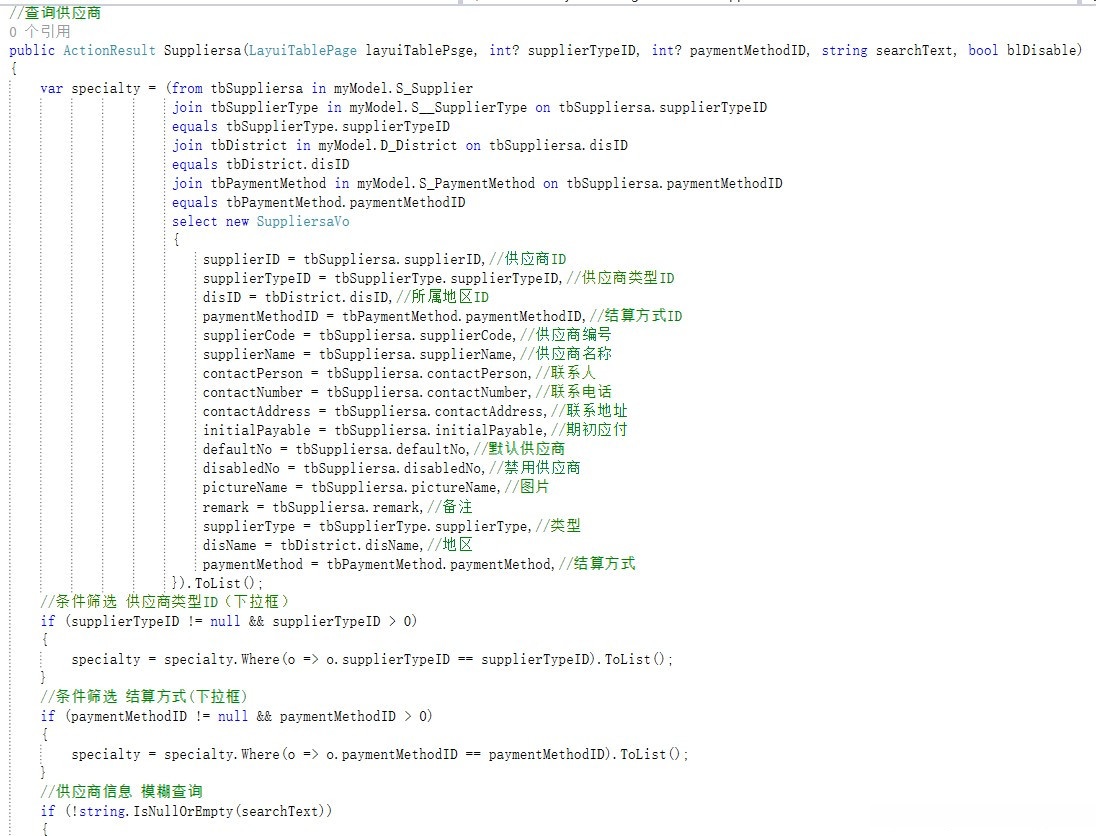Screen dimensions: 1096x836
Task: Click the line "equals tbSupplierType.supplierTypeID"
Action: point(311,127)
